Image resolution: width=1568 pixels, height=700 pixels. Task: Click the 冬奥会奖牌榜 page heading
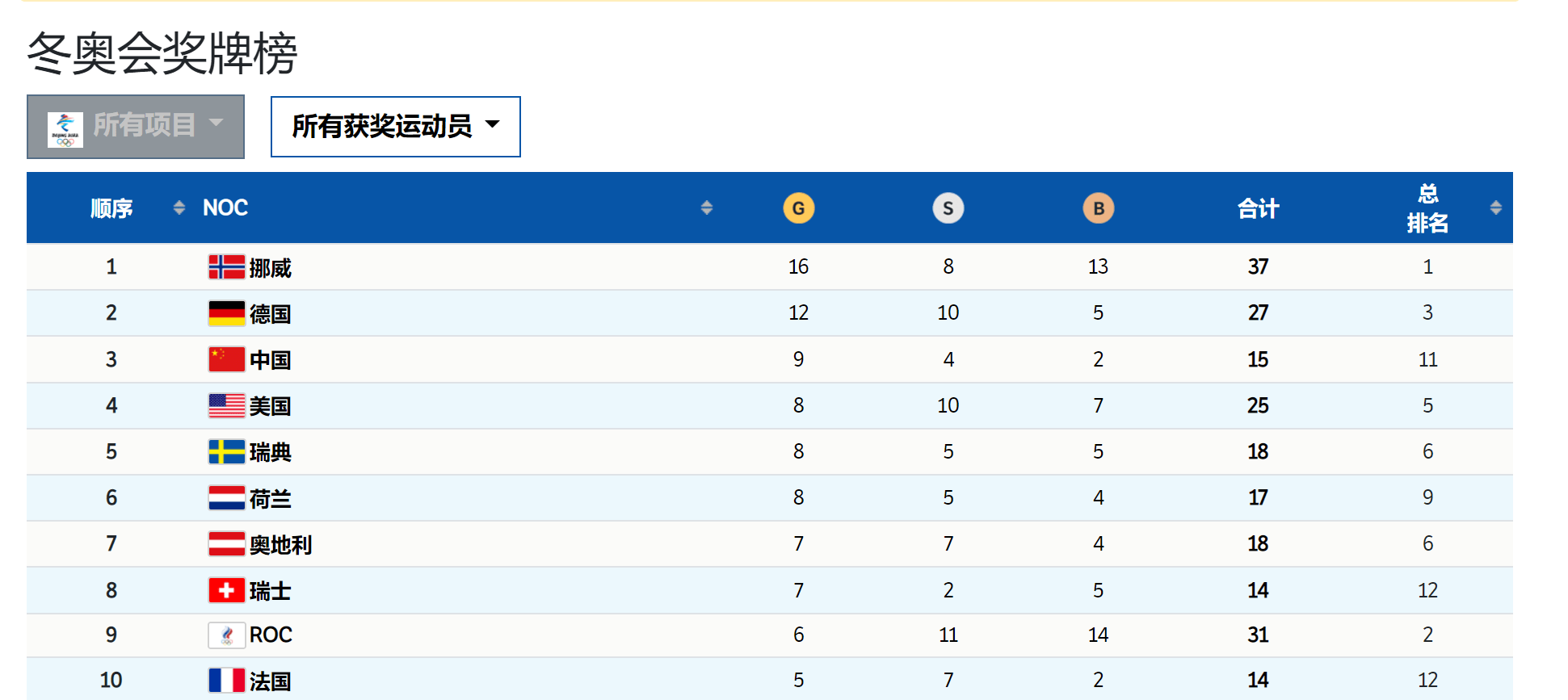(x=162, y=54)
